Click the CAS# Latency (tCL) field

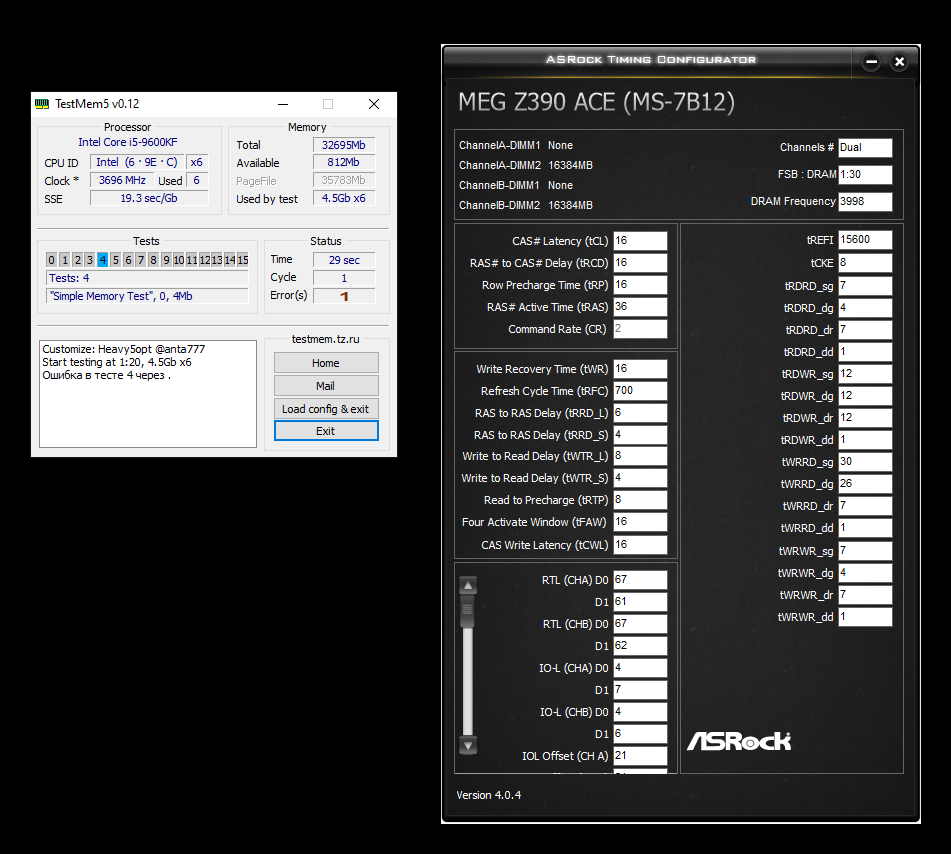[640, 241]
